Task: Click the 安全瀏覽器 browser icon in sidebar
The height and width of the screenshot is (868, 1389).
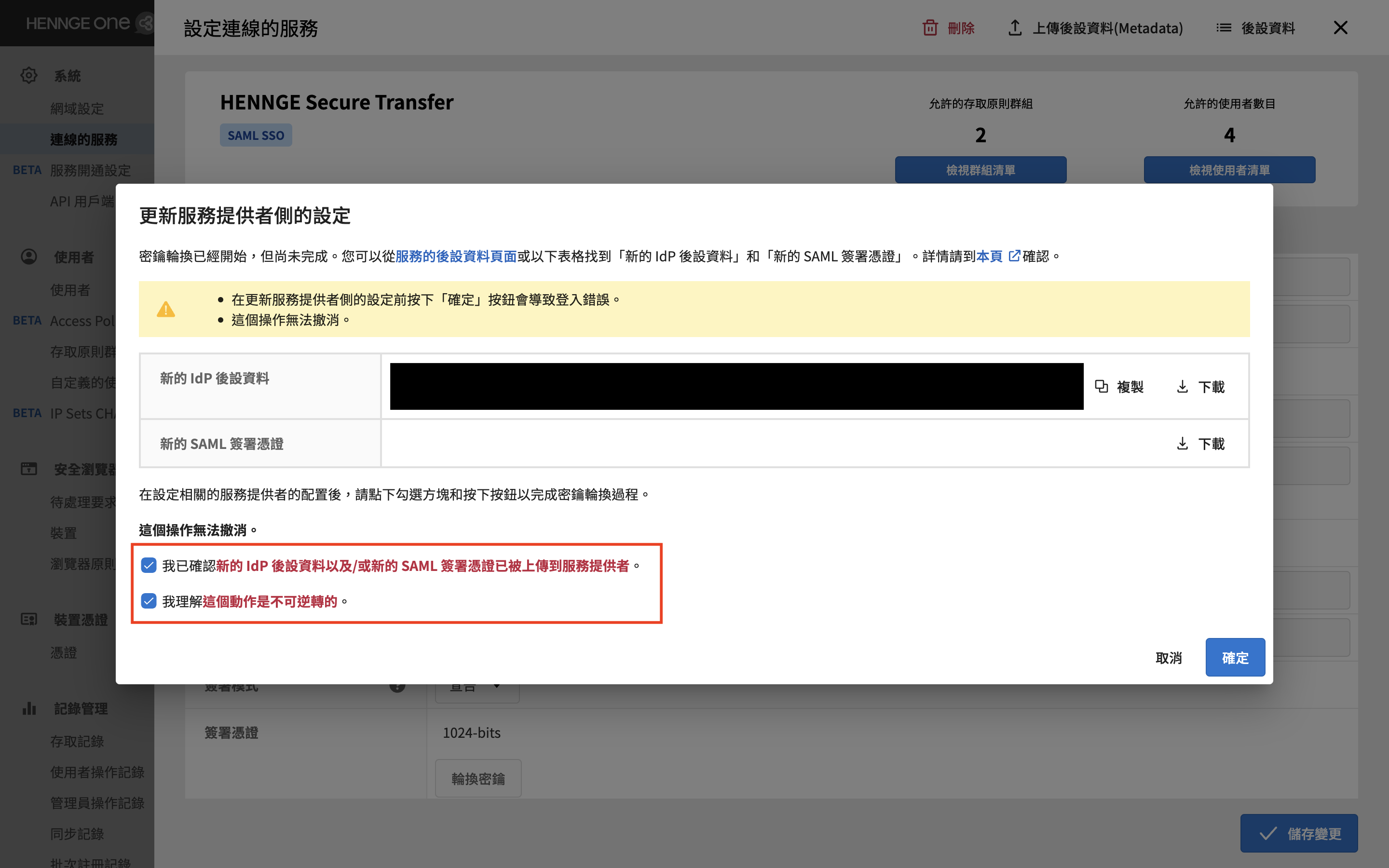Action: [x=29, y=469]
